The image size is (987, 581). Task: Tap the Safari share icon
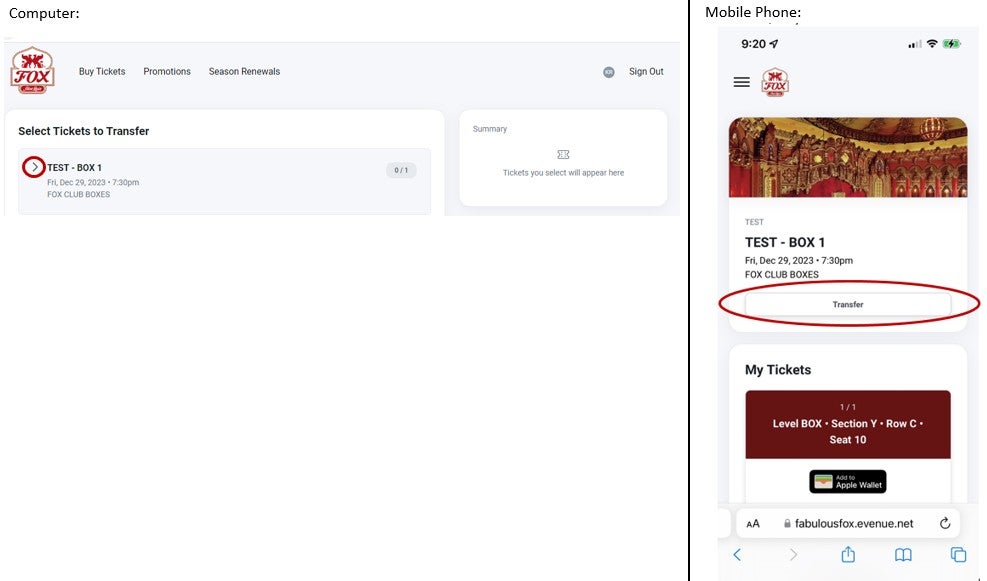click(848, 554)
